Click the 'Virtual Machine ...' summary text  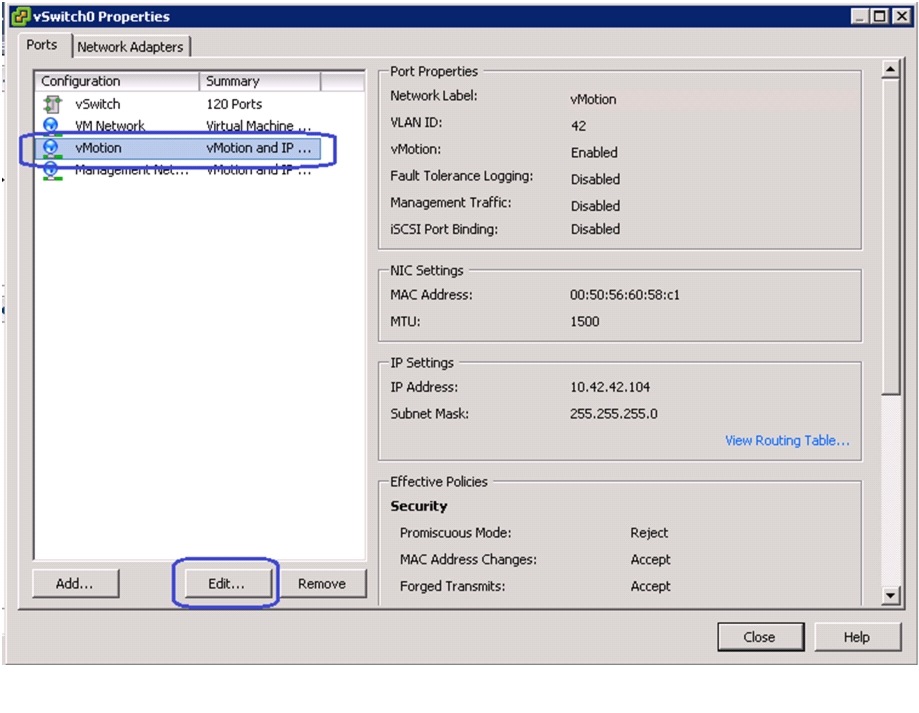point(258,126)
